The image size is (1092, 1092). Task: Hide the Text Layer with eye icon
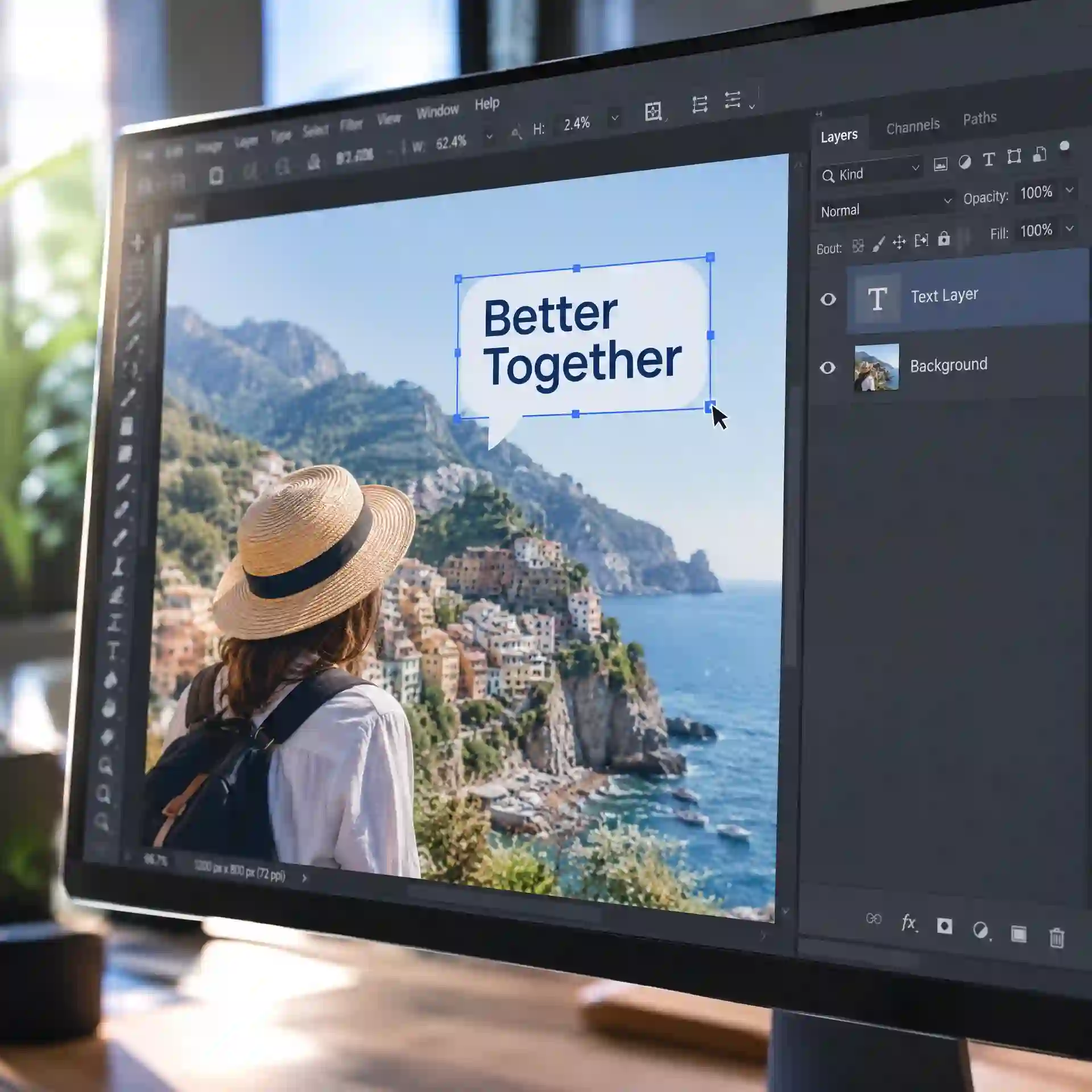(828, 299)
